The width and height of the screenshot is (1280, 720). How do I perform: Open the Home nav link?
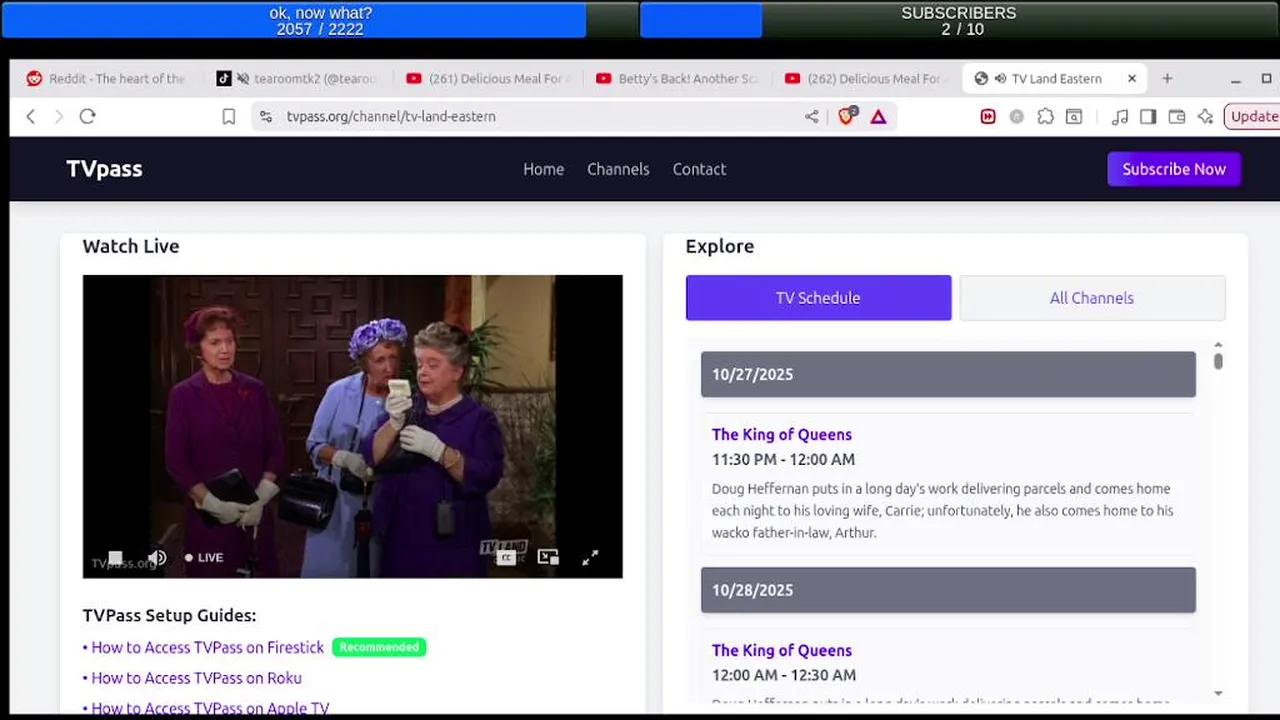click(543, 169)
